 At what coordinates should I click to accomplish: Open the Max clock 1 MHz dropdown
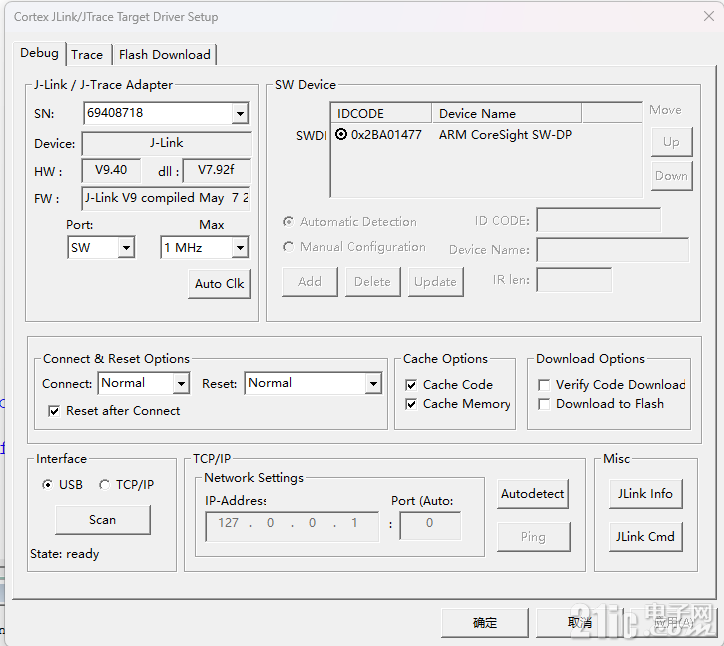click(x=240, y=248)
